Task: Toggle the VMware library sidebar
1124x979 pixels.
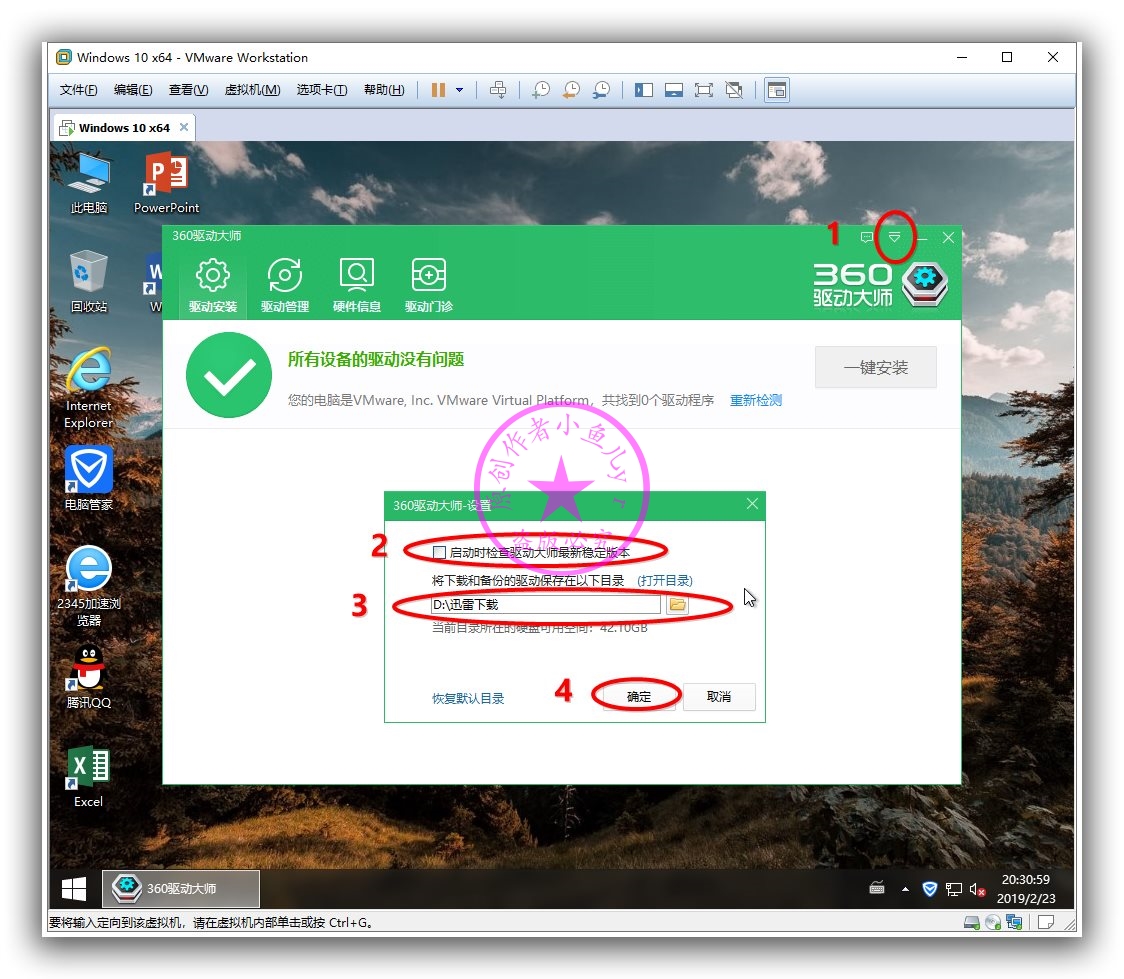Action: click(644, 90)
